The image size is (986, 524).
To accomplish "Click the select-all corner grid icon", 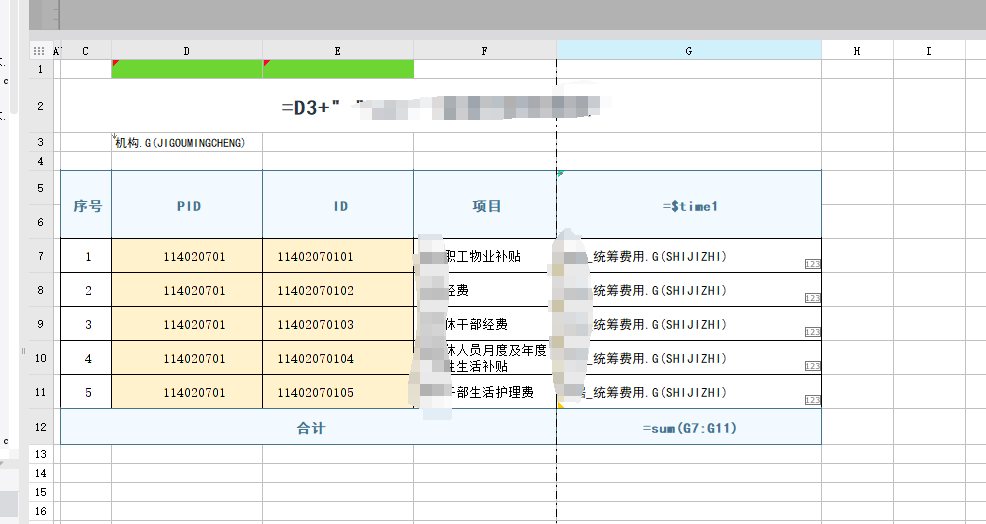I will coord(39,51).
